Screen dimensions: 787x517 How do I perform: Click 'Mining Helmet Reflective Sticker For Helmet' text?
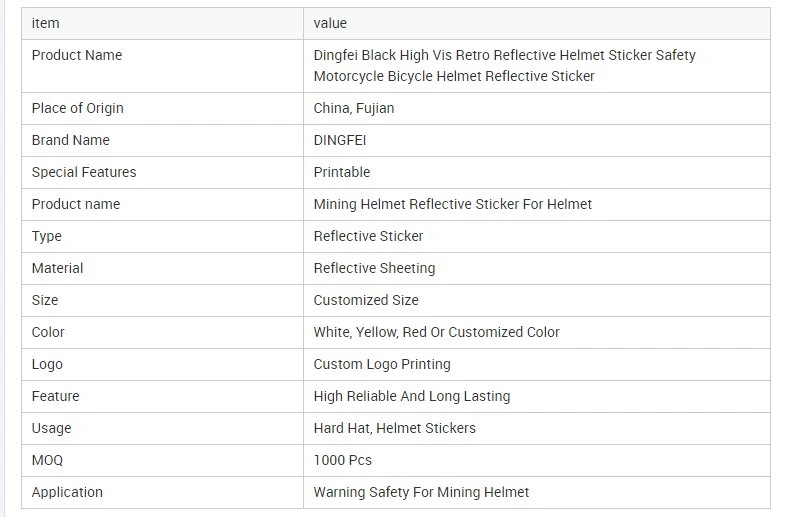pyautogui.click(x=453, y=204)
